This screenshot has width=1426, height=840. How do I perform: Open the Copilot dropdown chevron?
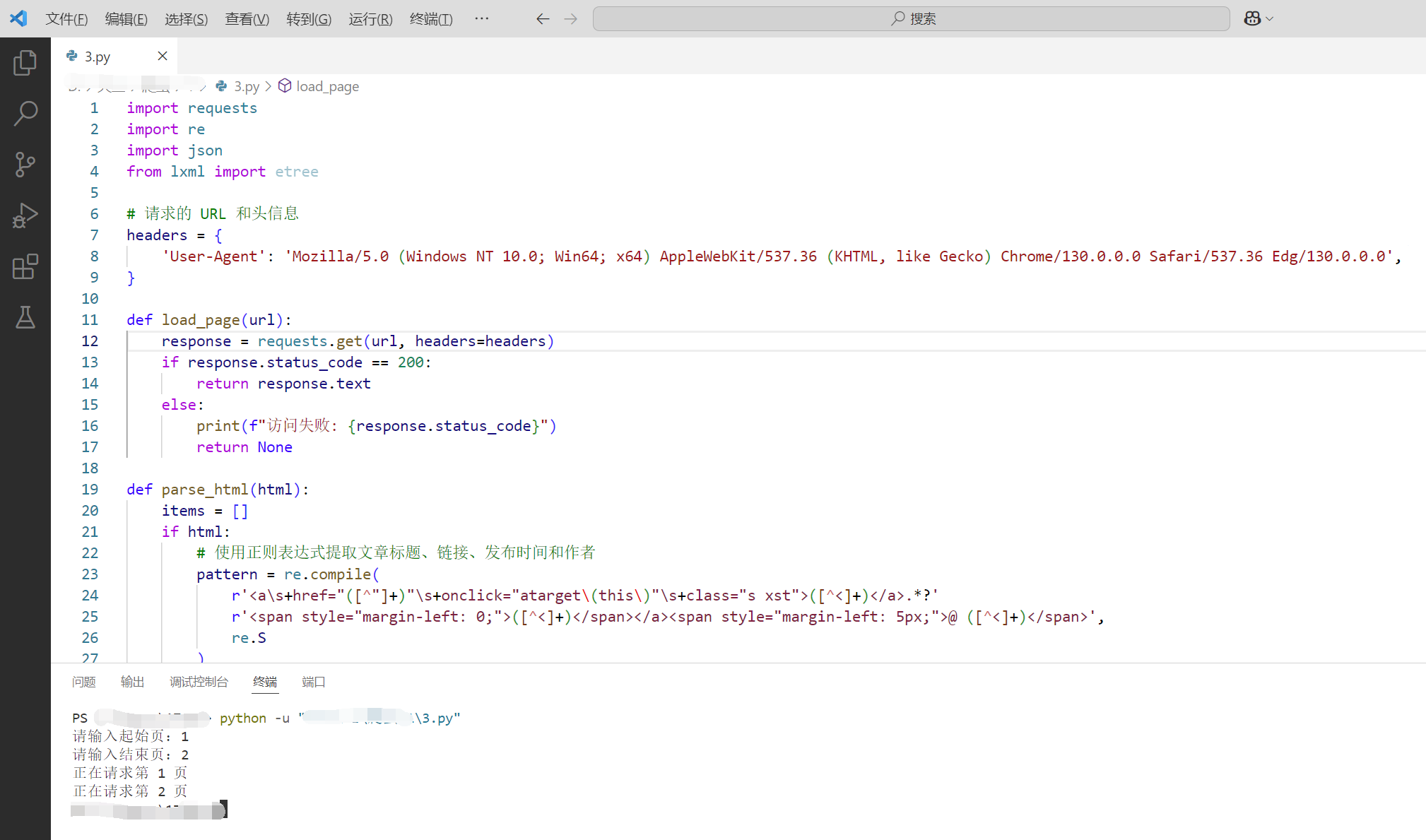point(1270,19)
